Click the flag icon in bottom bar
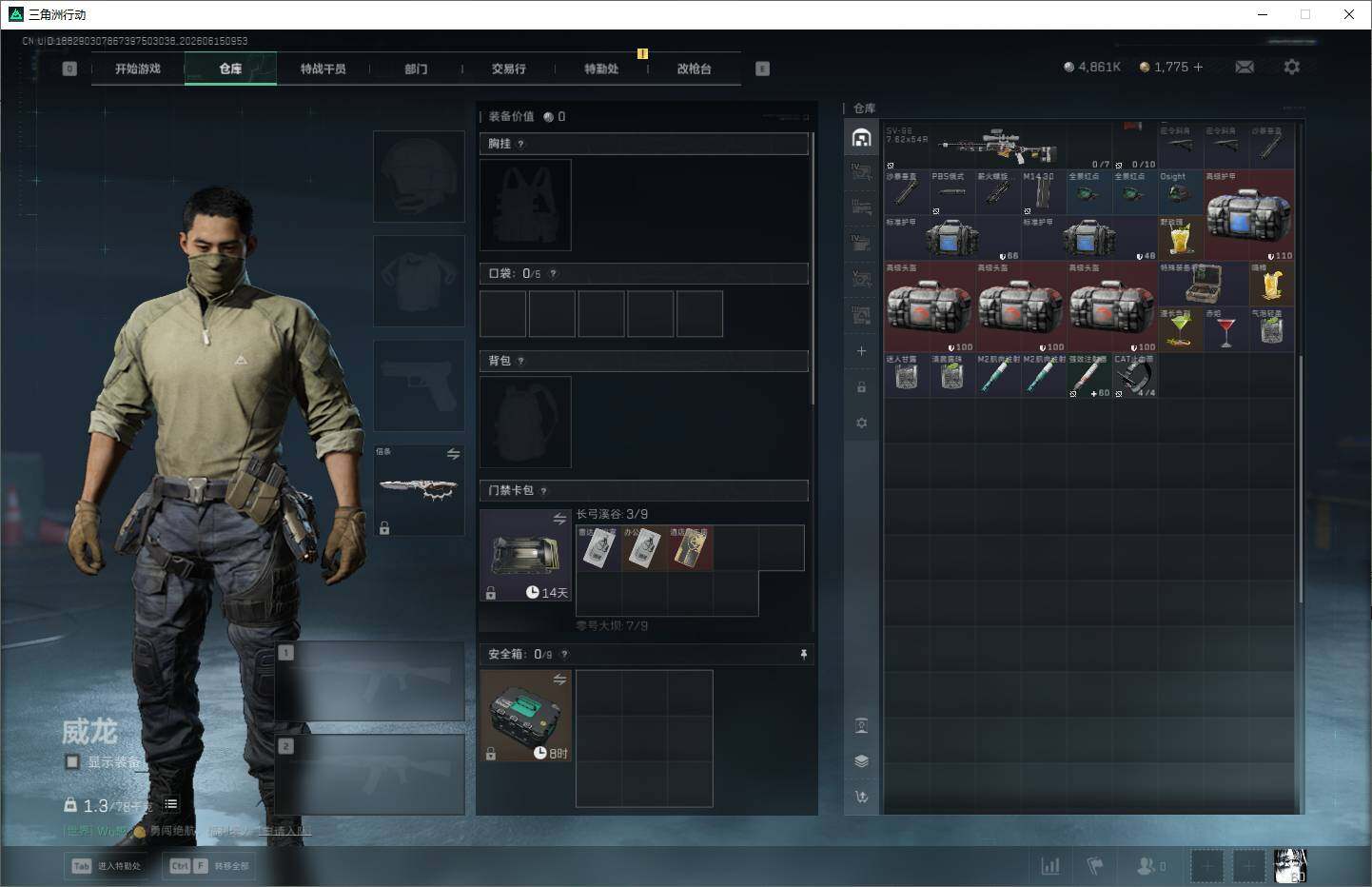Image resolution: width=1372 pixels, height=887 pixels. tap(1095, 865)
